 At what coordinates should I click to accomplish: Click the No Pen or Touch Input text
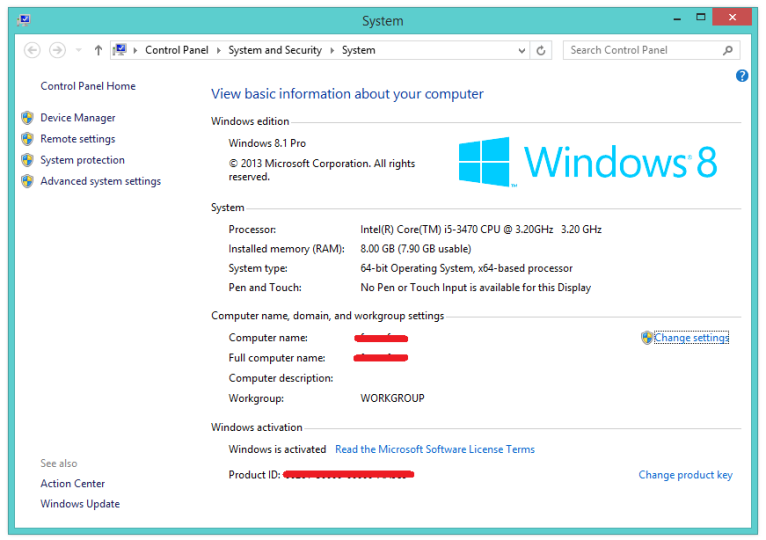point(475,287)
